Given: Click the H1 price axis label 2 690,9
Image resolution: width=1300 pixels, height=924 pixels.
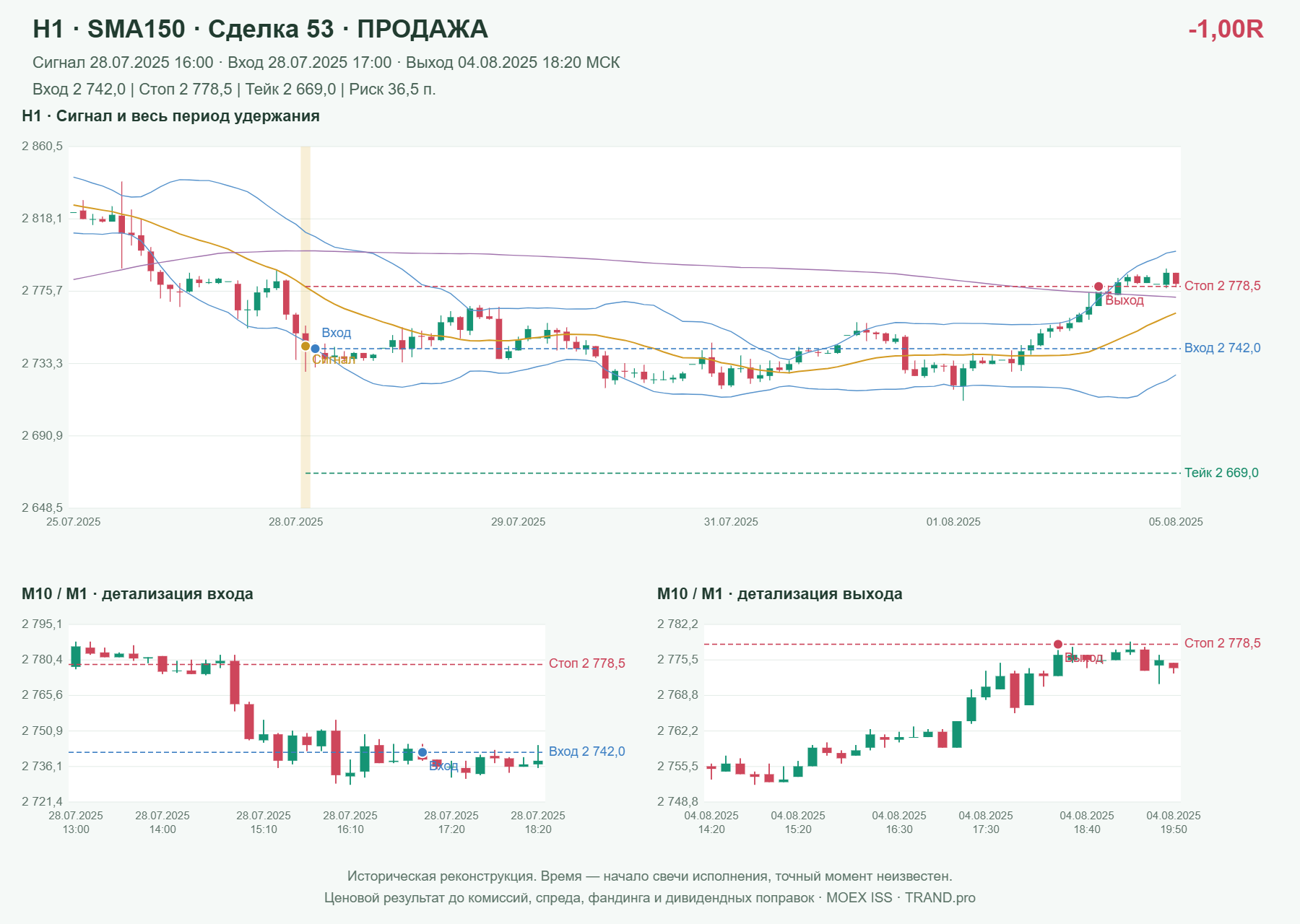Looking at the screenshot, I should pos(42,436).
